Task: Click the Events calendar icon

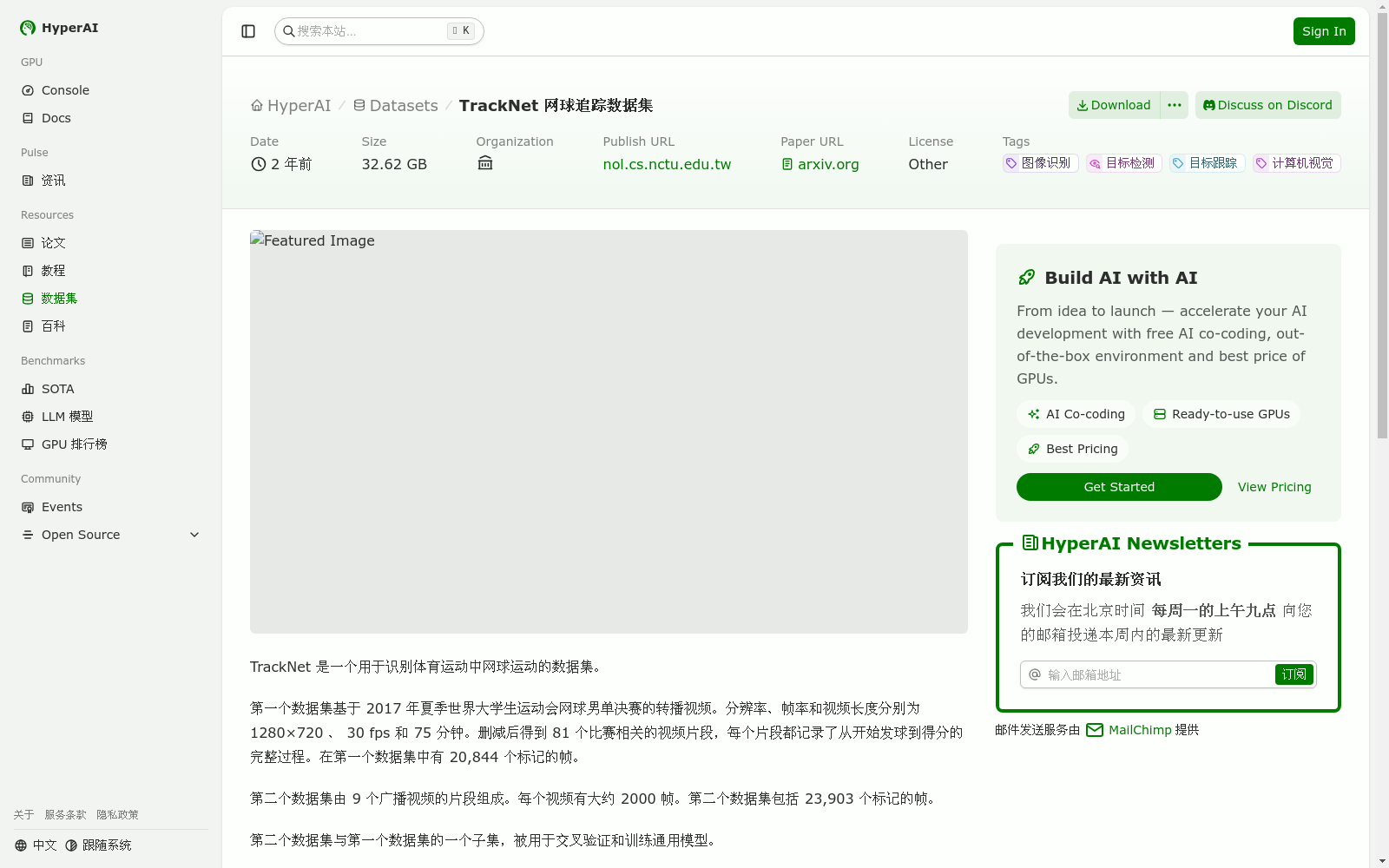Action: [28, 507]
